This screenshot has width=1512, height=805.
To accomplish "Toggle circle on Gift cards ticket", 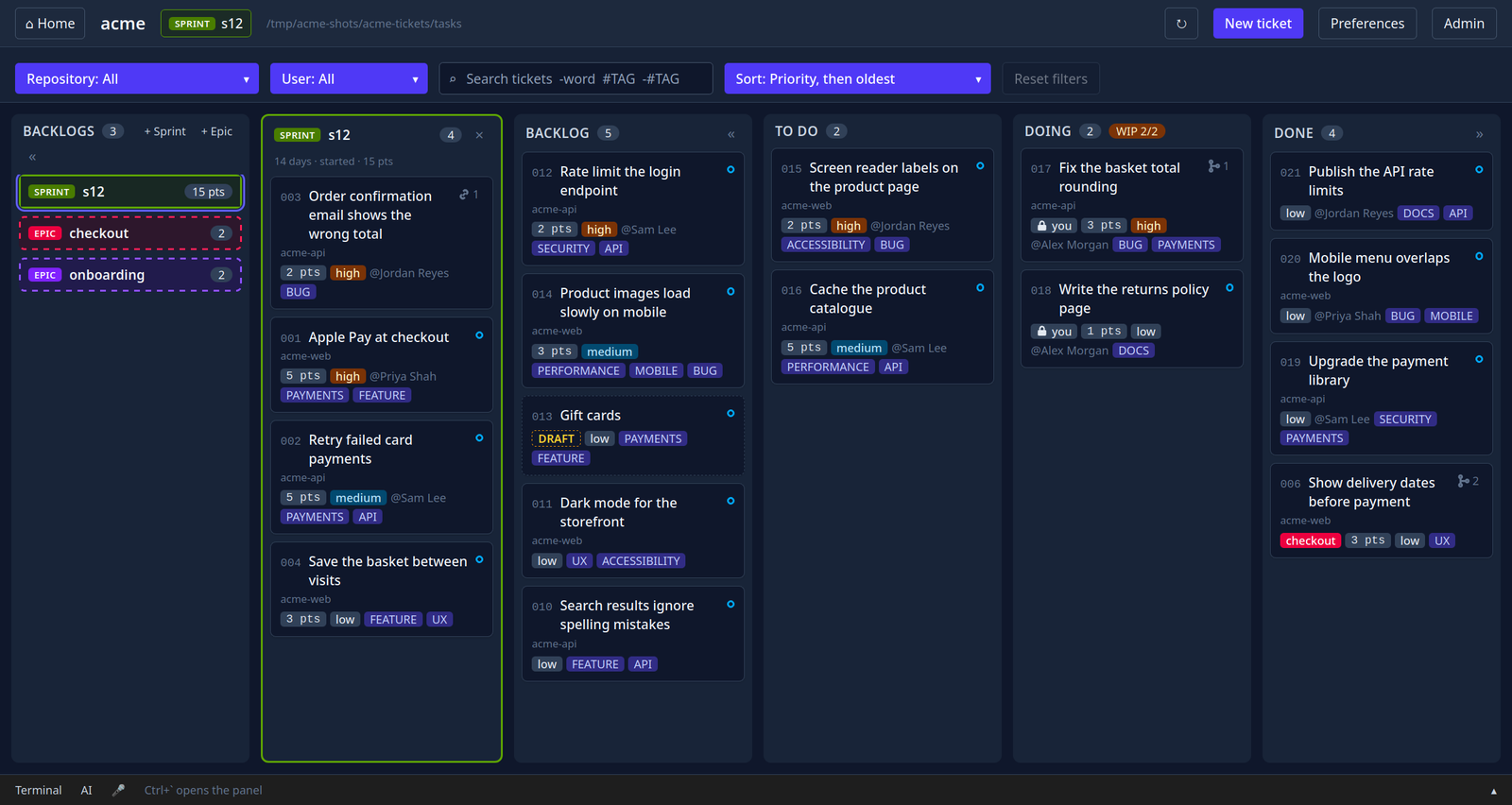I will tap(730, 414).
